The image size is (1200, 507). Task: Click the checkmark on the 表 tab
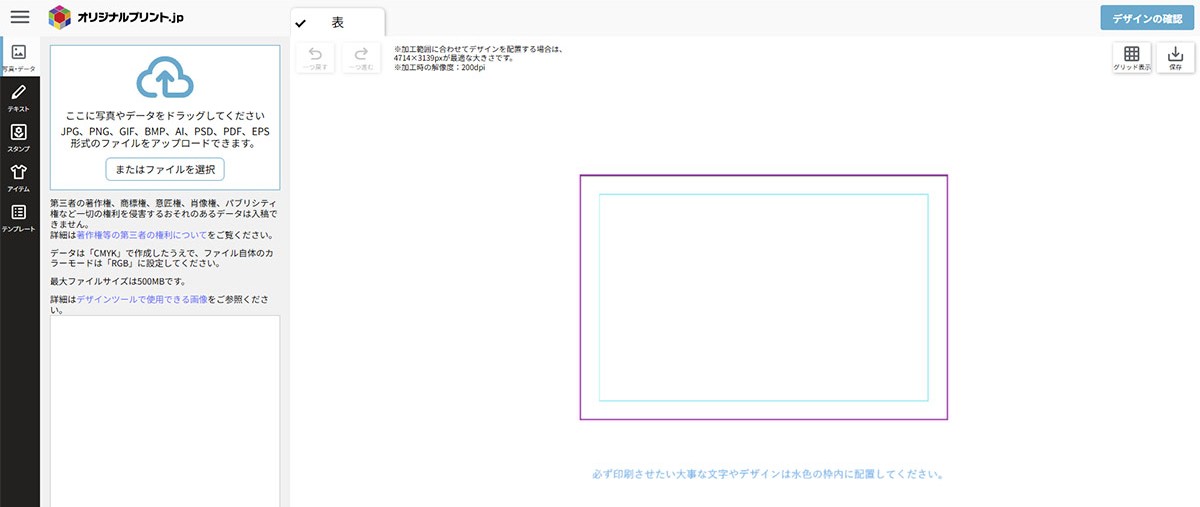301,23
